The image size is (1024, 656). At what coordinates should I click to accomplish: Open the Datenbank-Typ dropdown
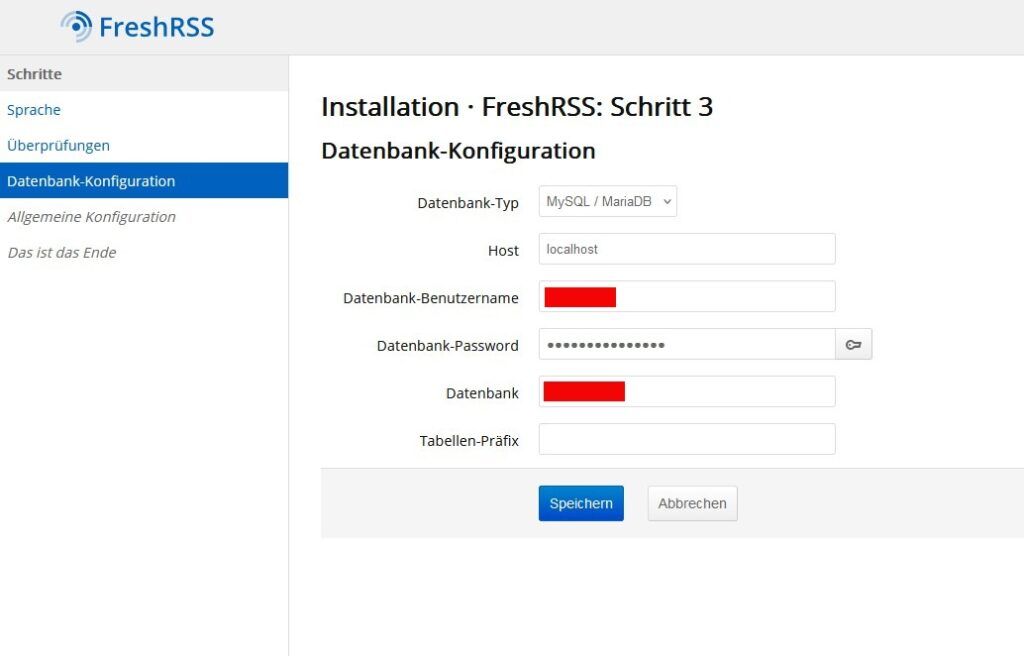tap(607, 201)
